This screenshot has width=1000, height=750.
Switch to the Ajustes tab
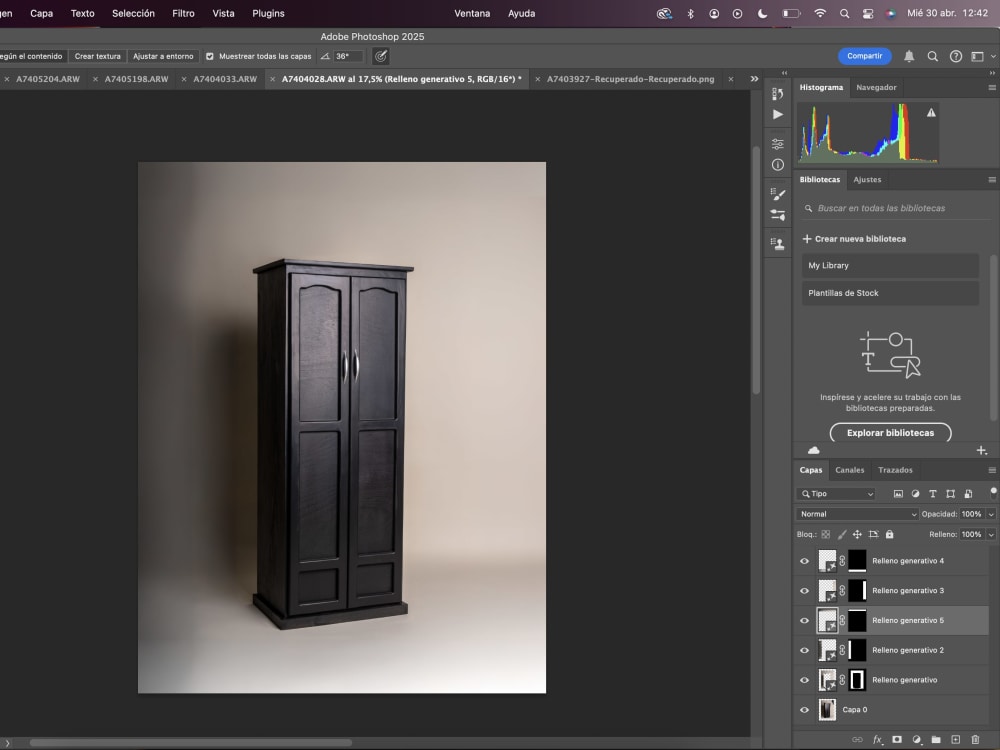click(867, 180)
